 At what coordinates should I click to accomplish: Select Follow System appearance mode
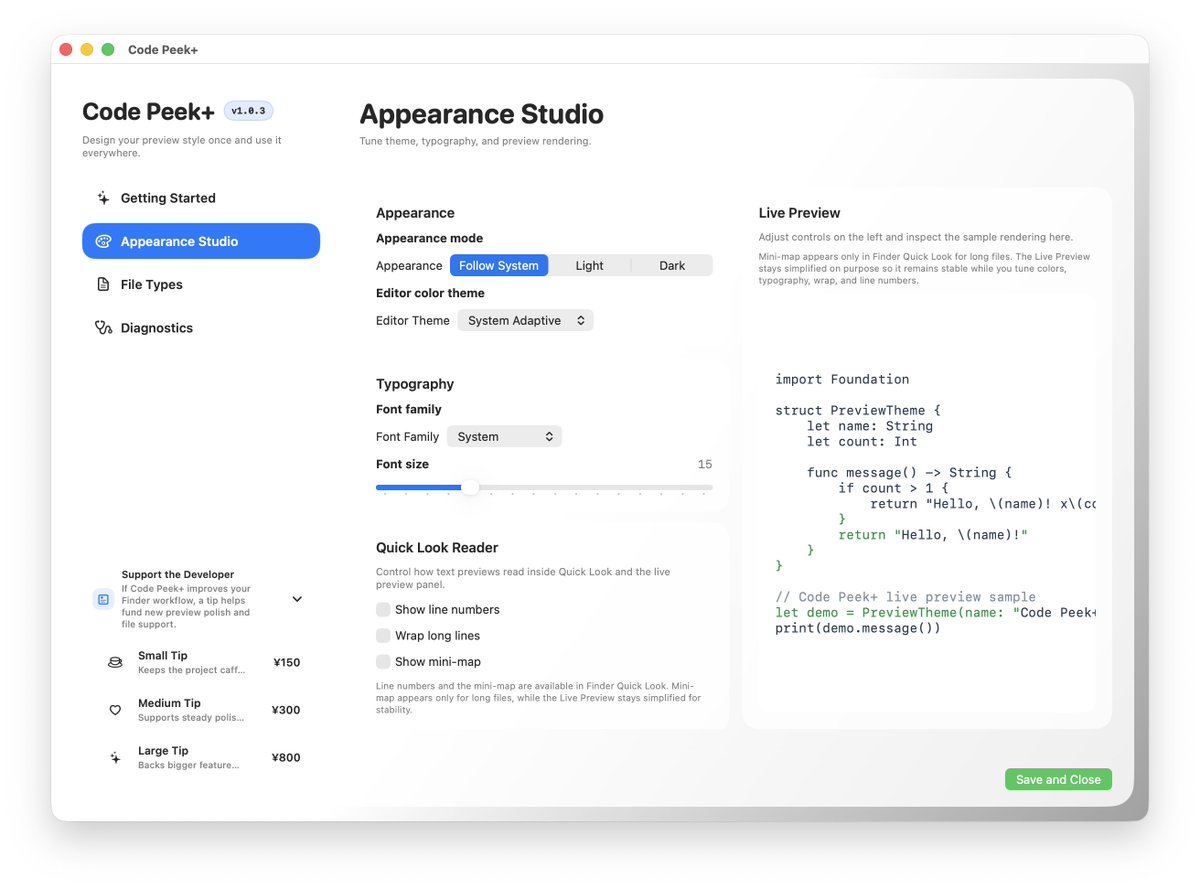pyautogui.click(x=499, y=265)
